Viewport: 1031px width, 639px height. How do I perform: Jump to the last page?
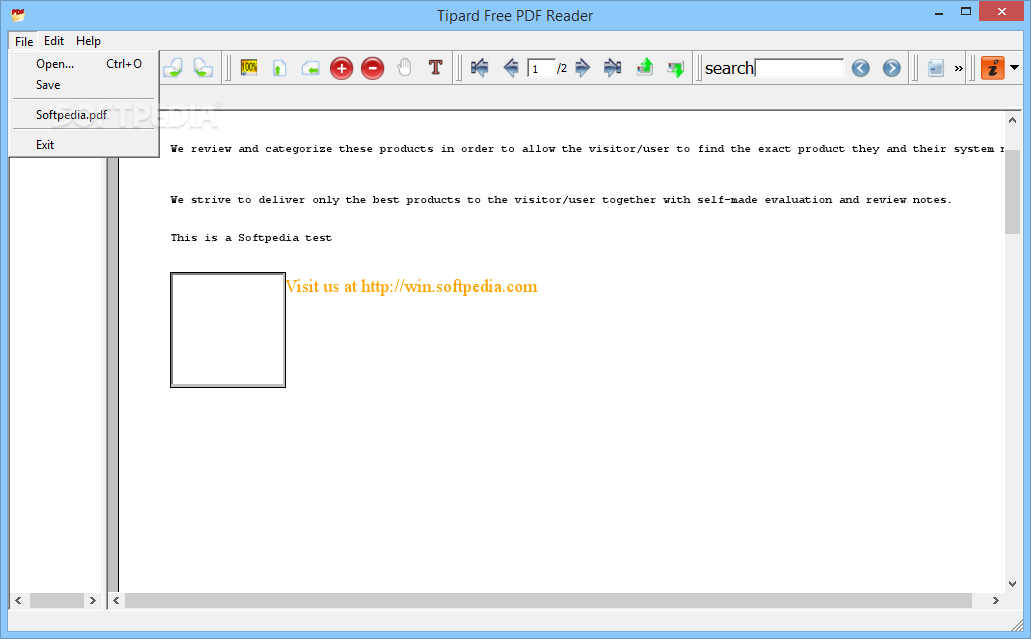pos(612,67)
